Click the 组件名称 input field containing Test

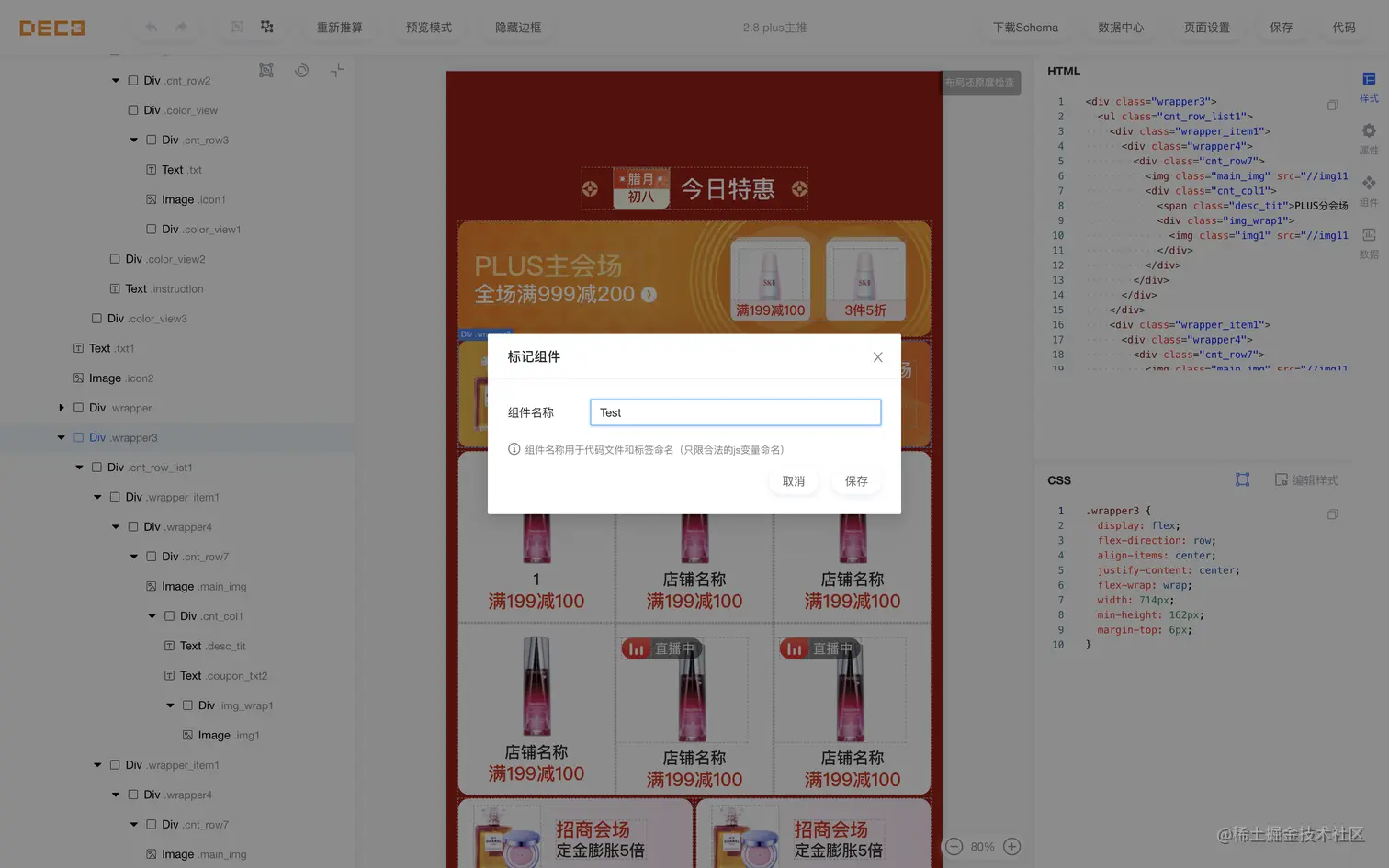[x=736, y=412]
